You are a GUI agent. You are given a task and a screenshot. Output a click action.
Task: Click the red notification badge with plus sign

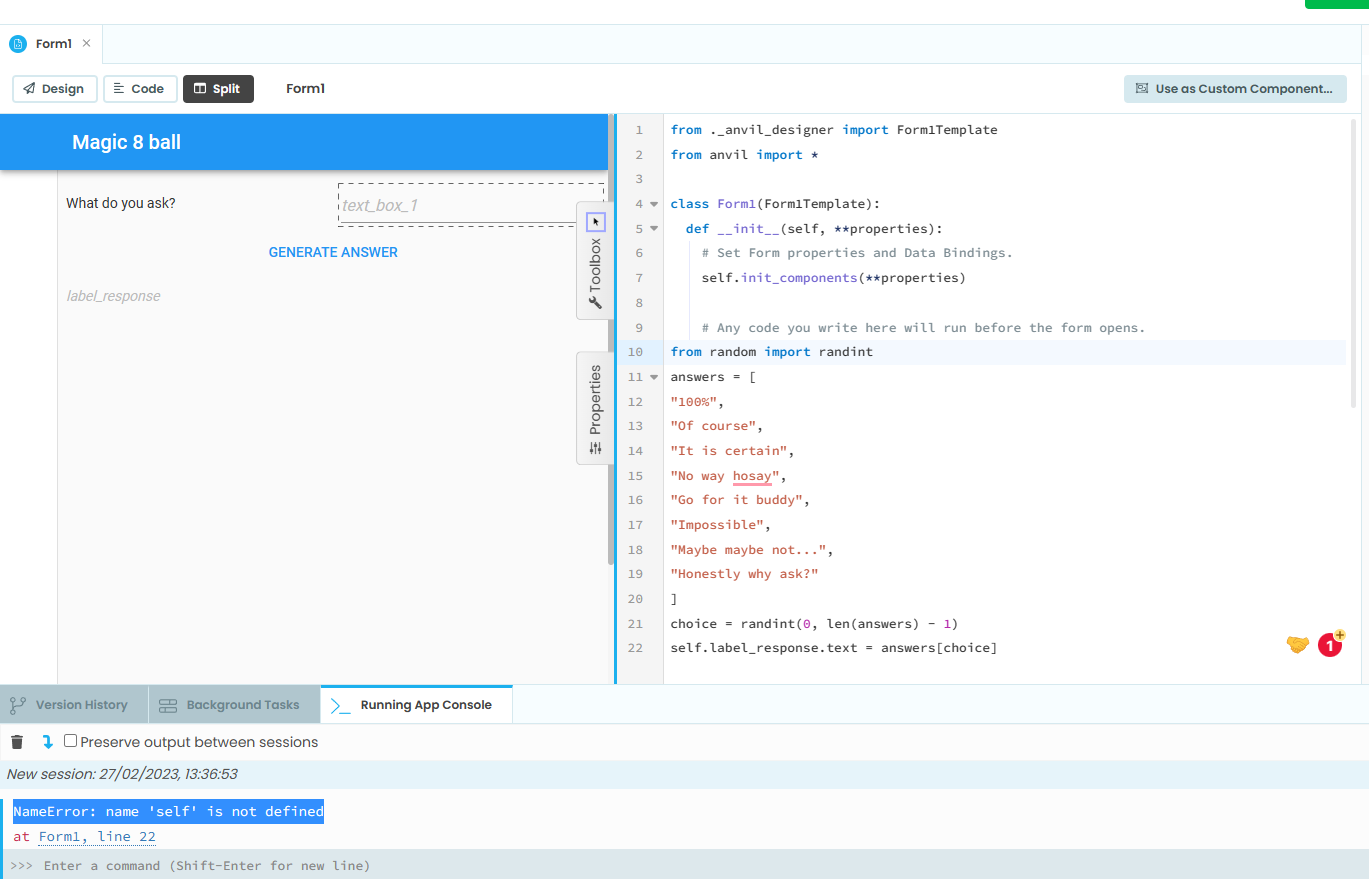(1330, 645)
